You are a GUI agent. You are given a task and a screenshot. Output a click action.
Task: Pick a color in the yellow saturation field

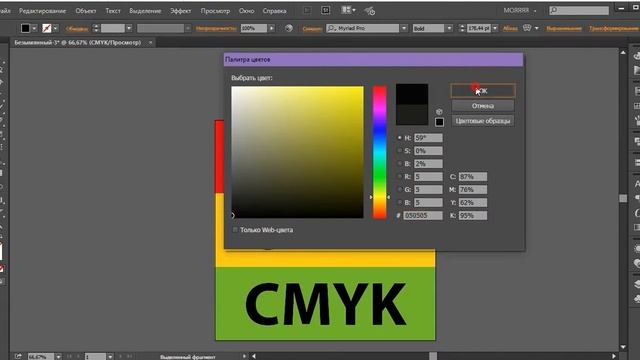coord(297,152)
